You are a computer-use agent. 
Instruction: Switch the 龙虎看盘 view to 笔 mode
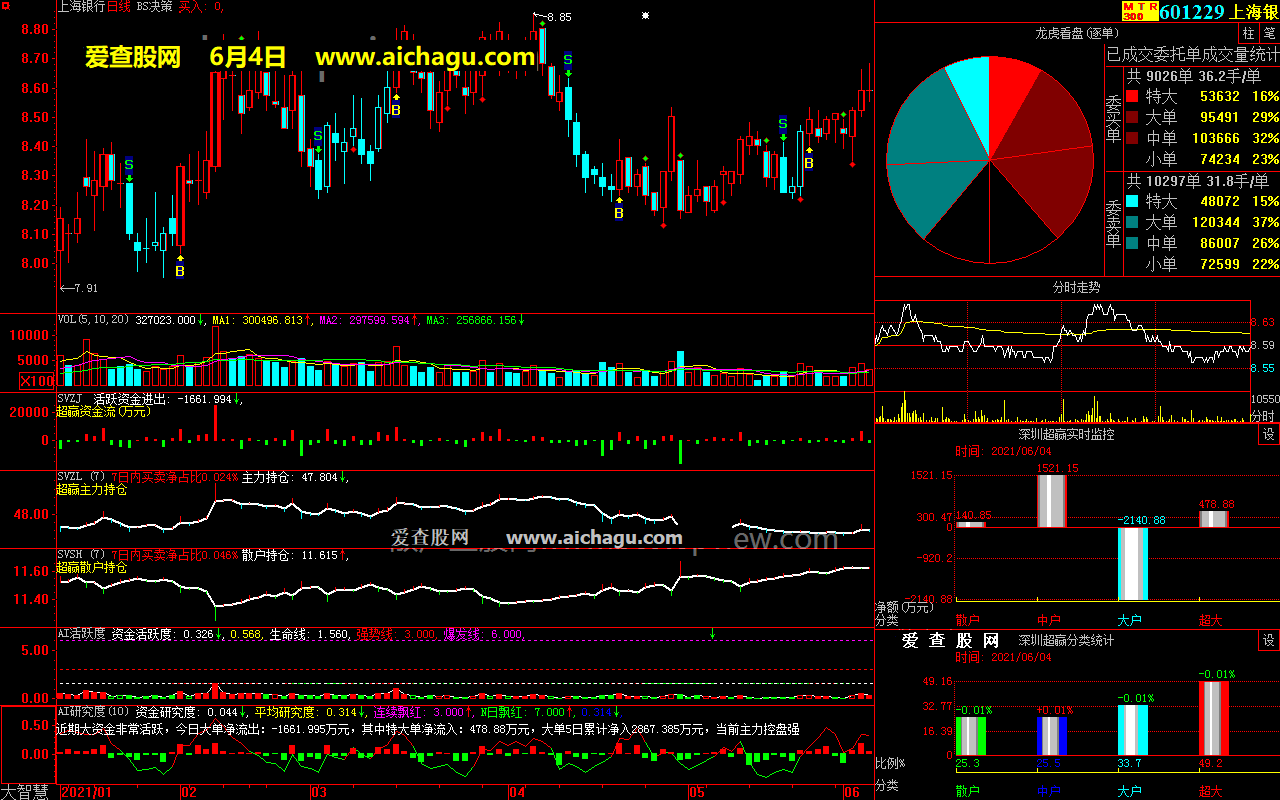click(x=1268, y=33)
